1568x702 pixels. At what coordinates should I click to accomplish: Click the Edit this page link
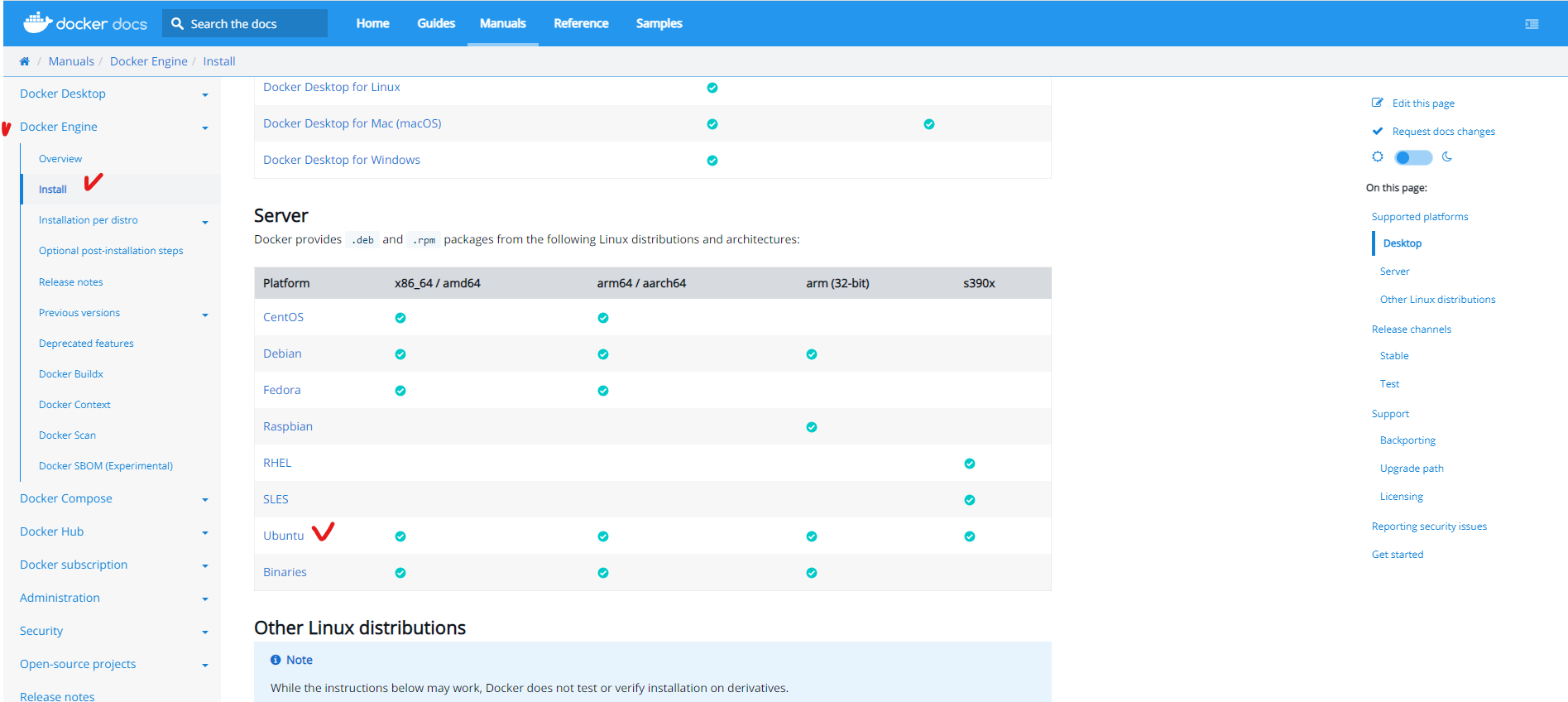pyautogui.click(x=1423, y=103)
